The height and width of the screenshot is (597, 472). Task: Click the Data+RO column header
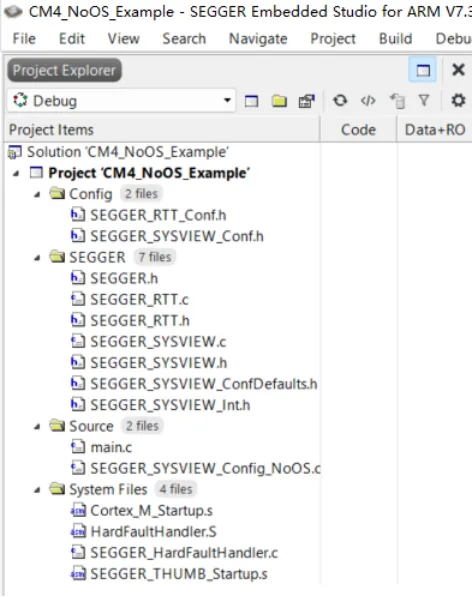point(435,130)
